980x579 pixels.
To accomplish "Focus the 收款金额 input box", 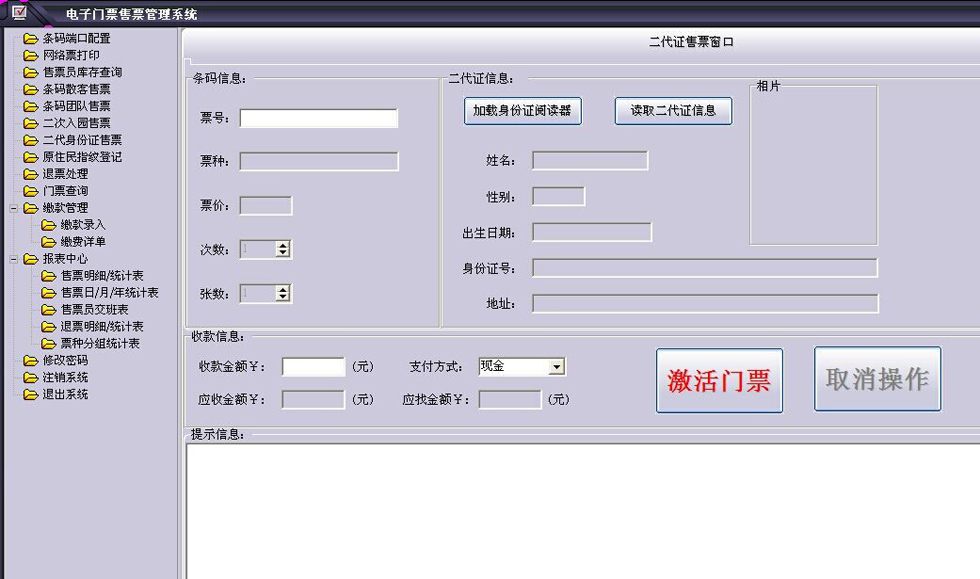I will point(313,367).
